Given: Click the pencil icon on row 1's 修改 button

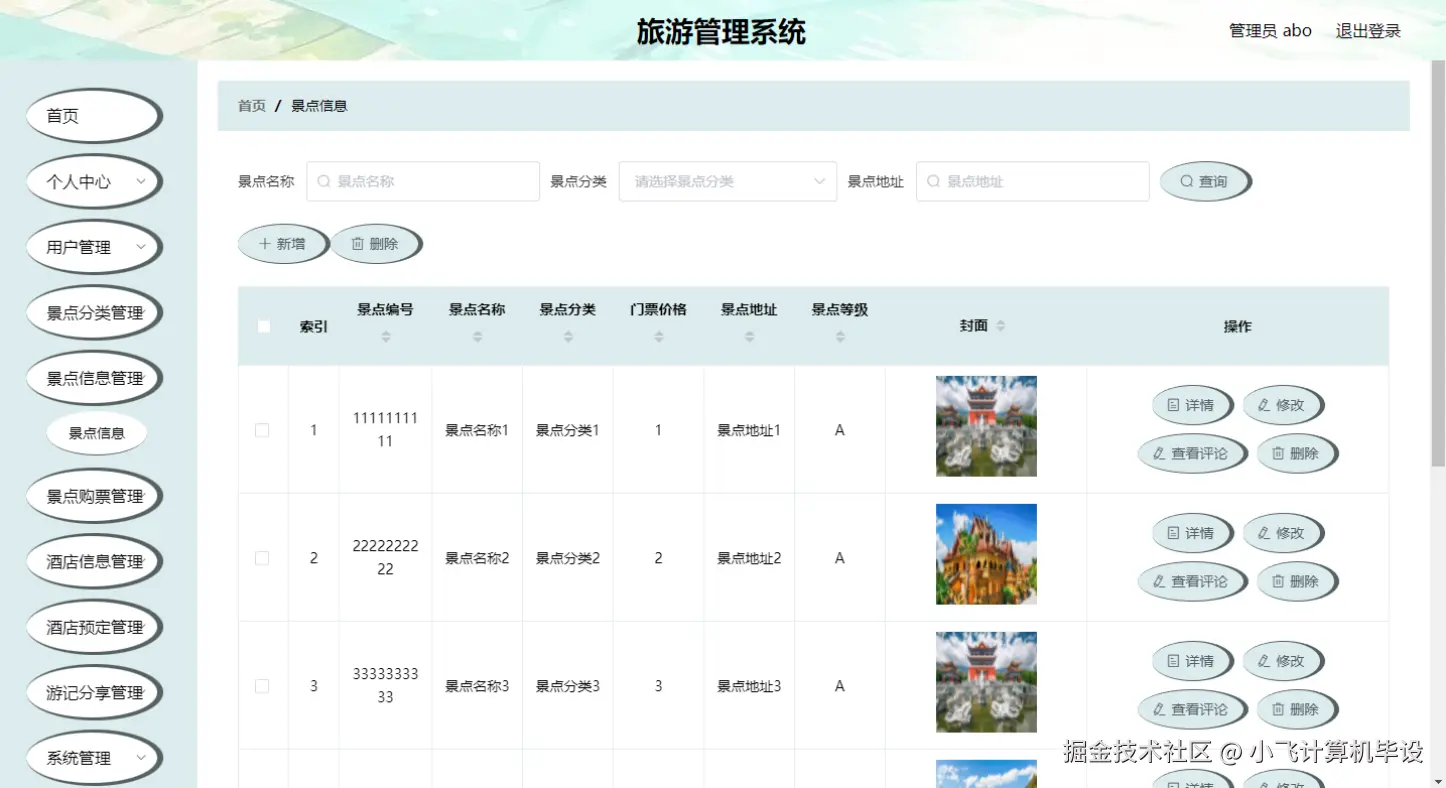Looking at the screenshot, I should [1266, 404].
